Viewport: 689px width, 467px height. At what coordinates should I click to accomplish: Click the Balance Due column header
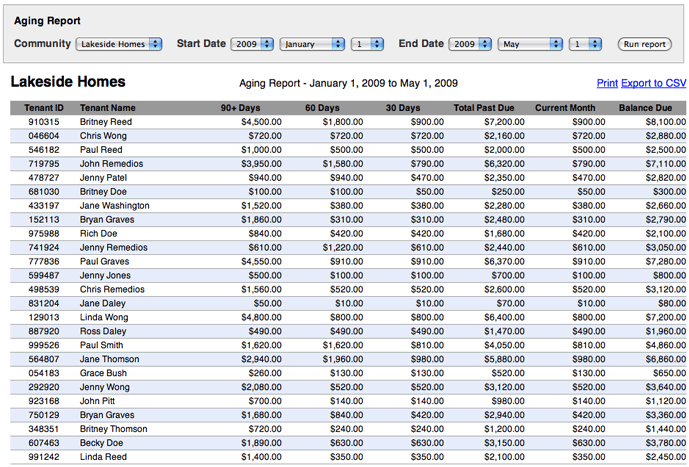point(645,108)
